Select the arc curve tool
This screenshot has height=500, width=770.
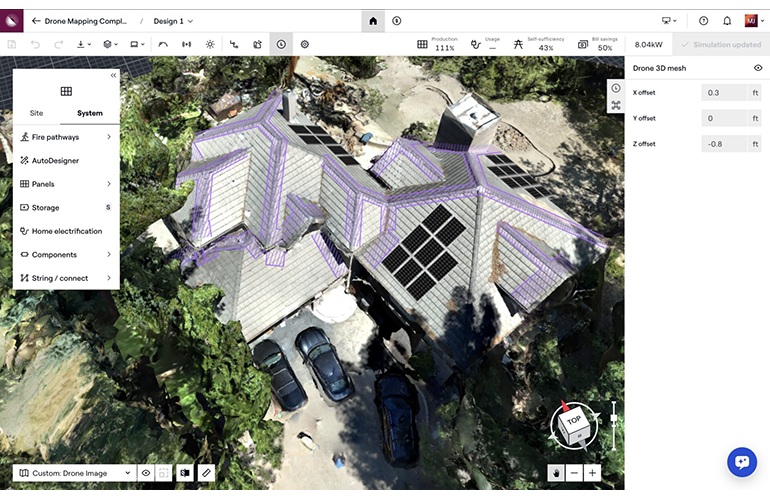(163, 44)
